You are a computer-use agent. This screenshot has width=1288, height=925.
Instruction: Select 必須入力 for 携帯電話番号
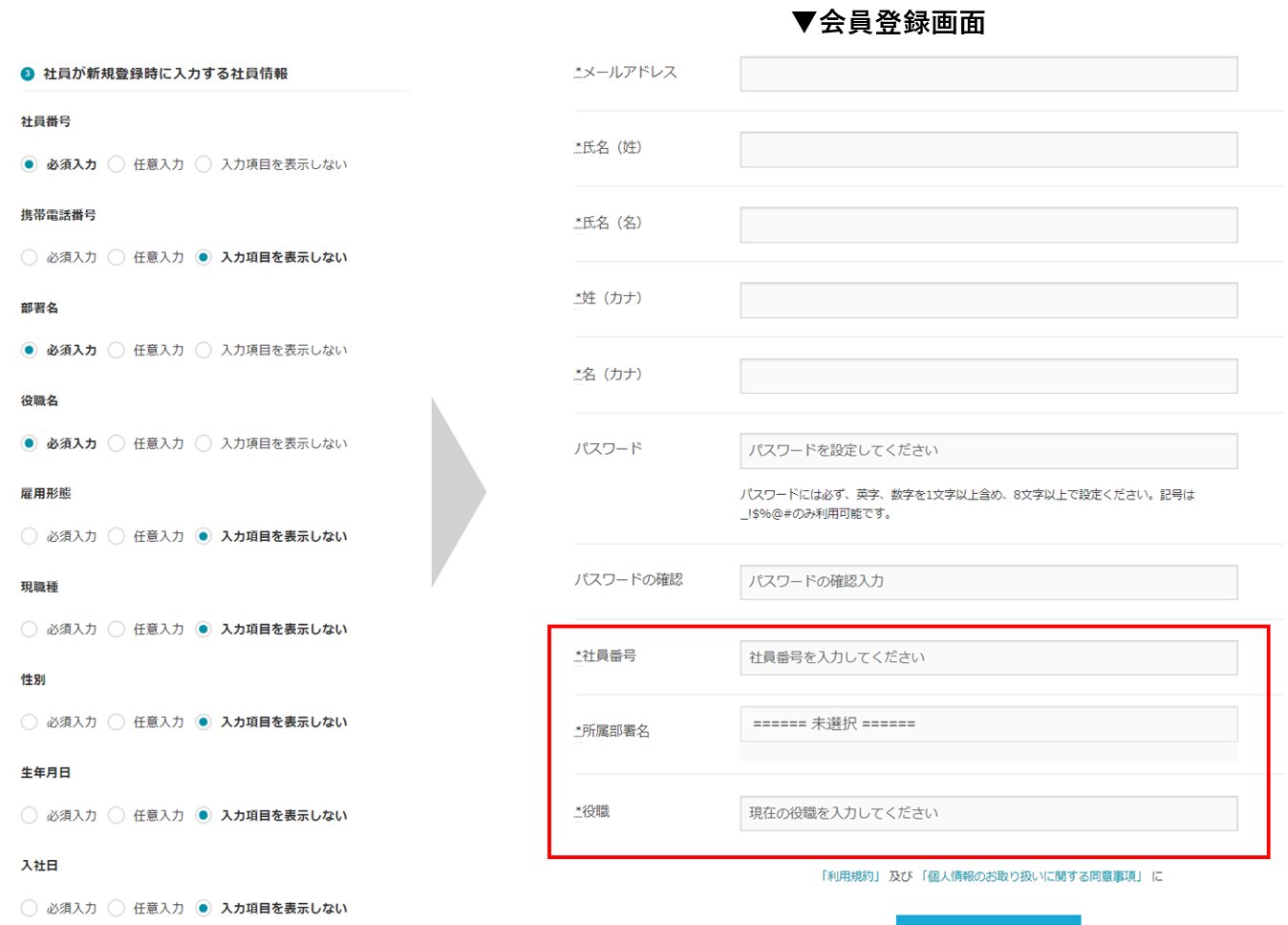pyautogui.click(x=30, y=257)
